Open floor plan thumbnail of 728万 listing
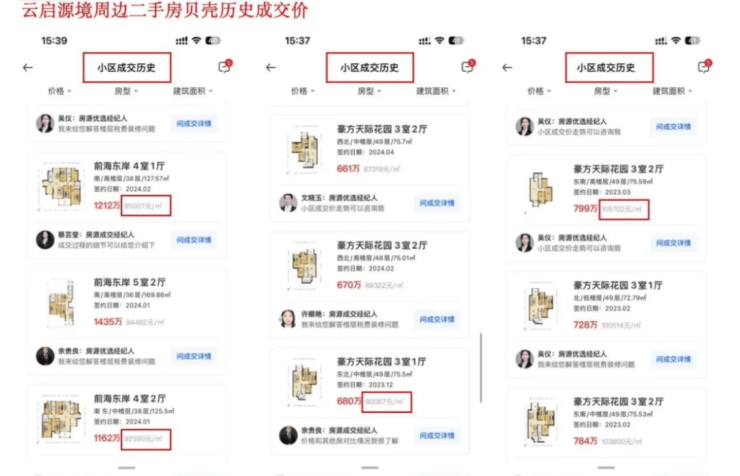 pos(540,306)
